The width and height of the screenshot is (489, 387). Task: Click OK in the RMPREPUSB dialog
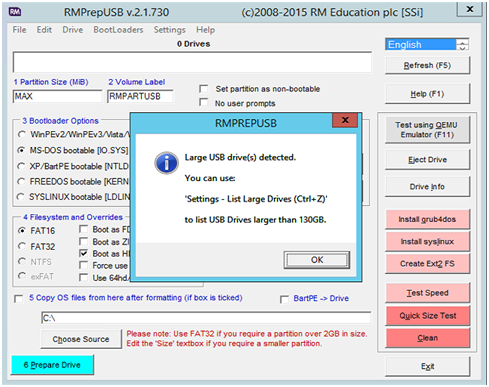click(x=317, y=260)
